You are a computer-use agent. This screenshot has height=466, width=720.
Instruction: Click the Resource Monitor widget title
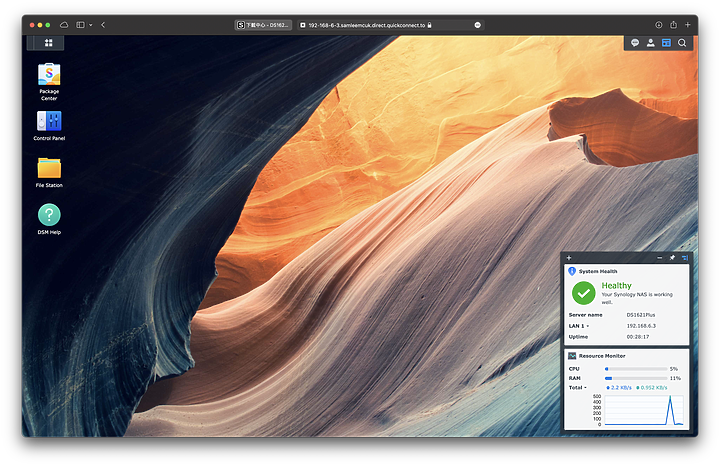point(602,356)
